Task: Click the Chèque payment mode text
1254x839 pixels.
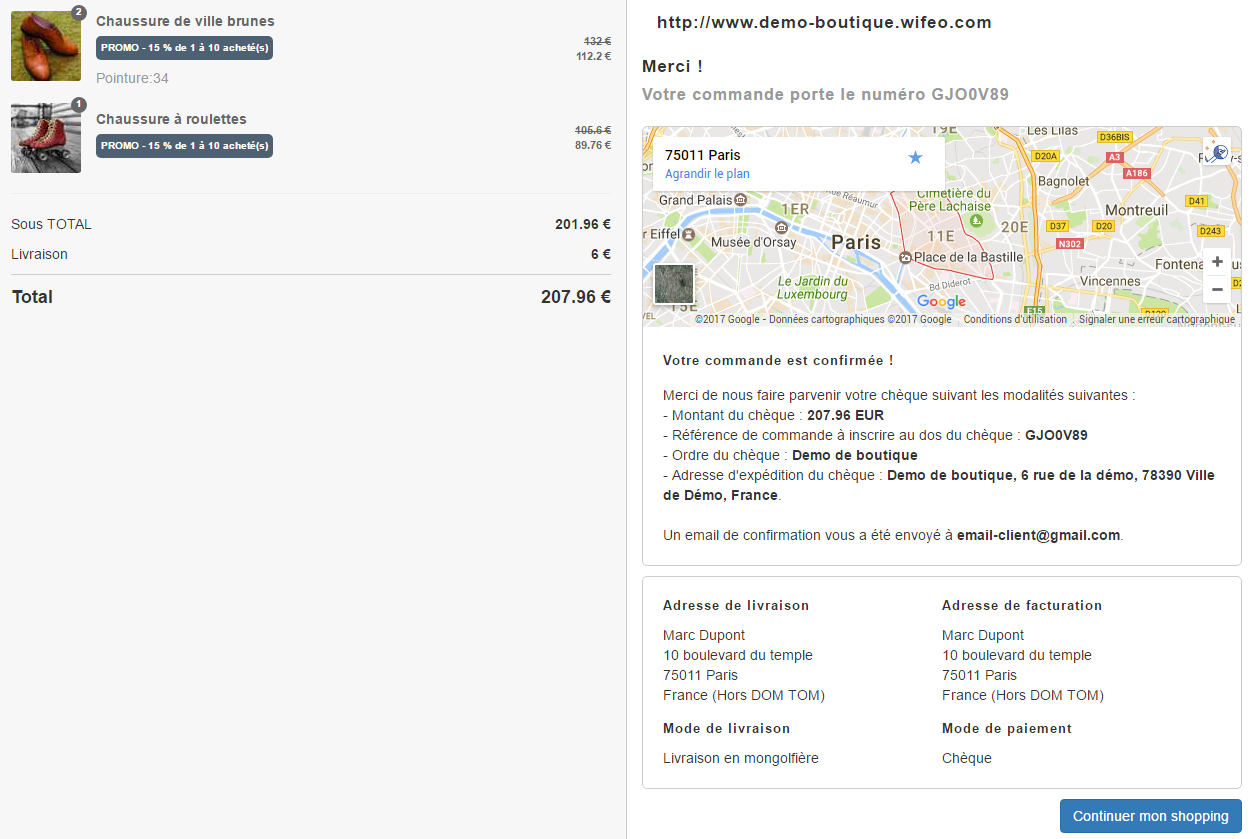Action: [x=967, y=758]
